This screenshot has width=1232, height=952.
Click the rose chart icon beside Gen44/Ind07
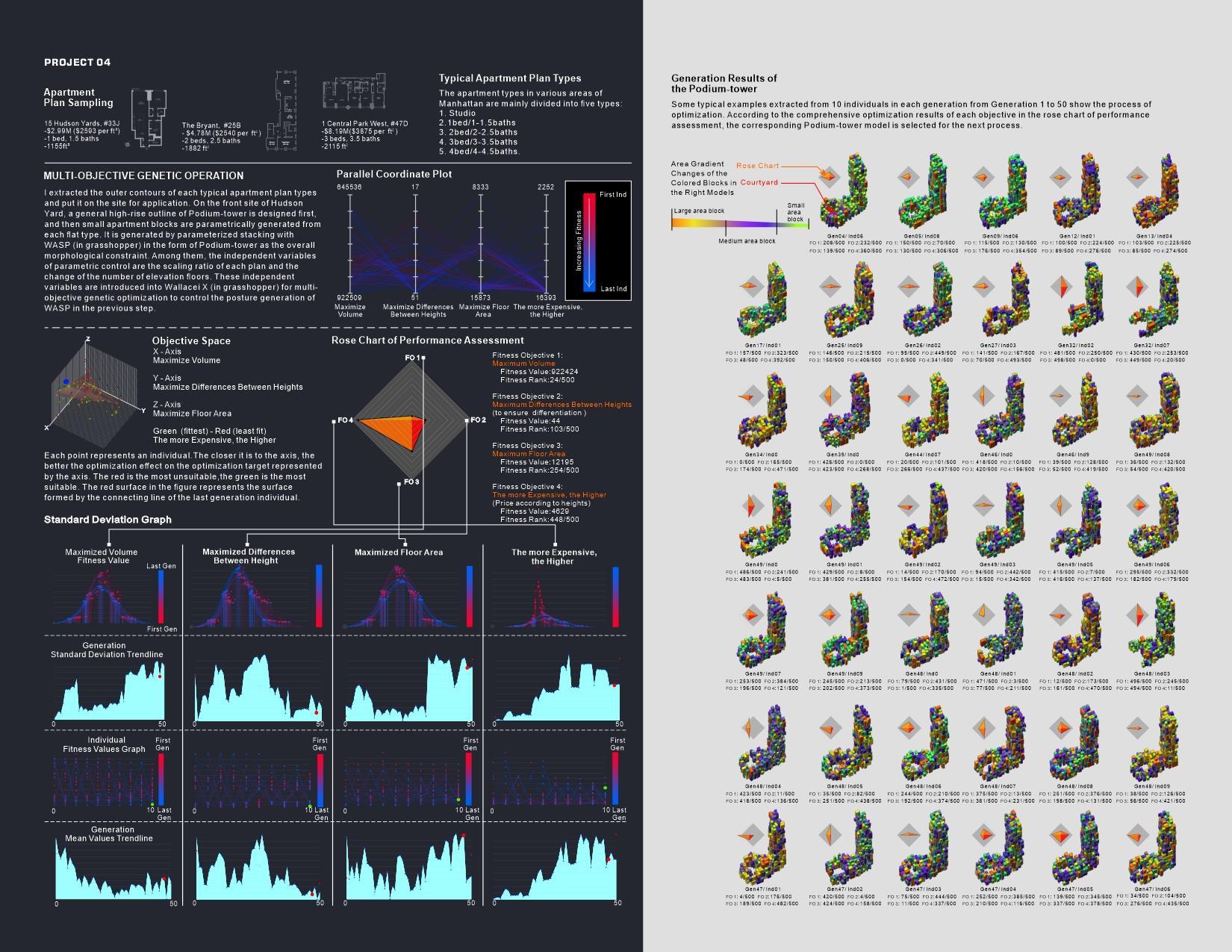908,396
